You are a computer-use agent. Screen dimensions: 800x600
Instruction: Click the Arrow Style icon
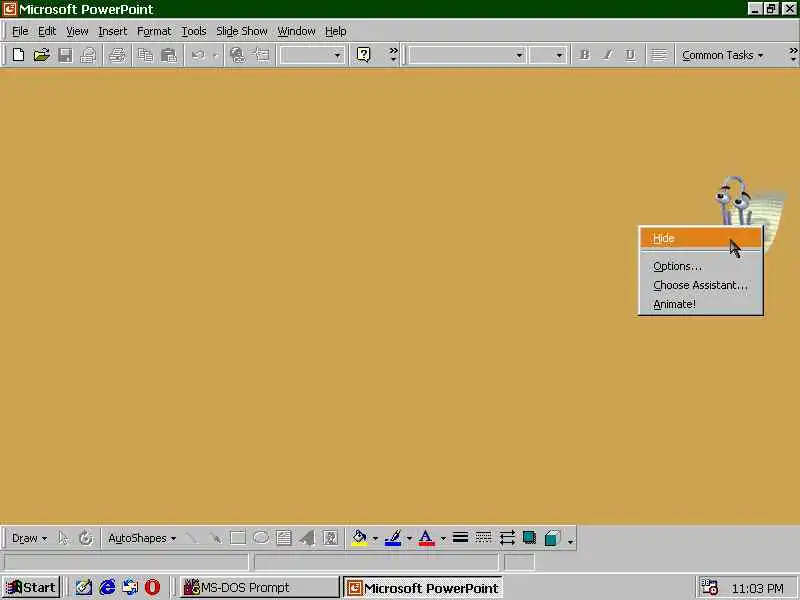tap(507, 538)
